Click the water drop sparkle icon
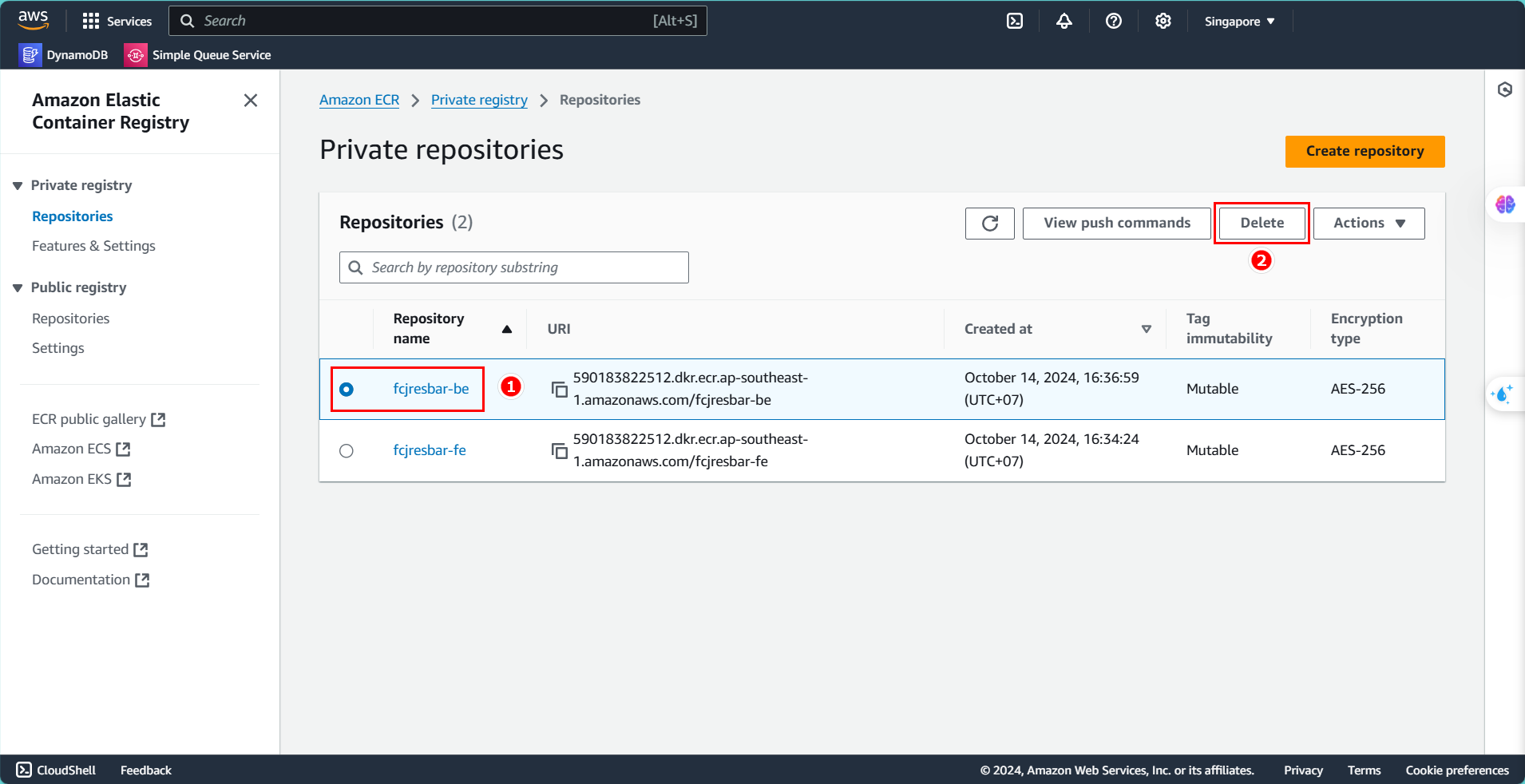1525x784 pixels. pos(1503,394)
